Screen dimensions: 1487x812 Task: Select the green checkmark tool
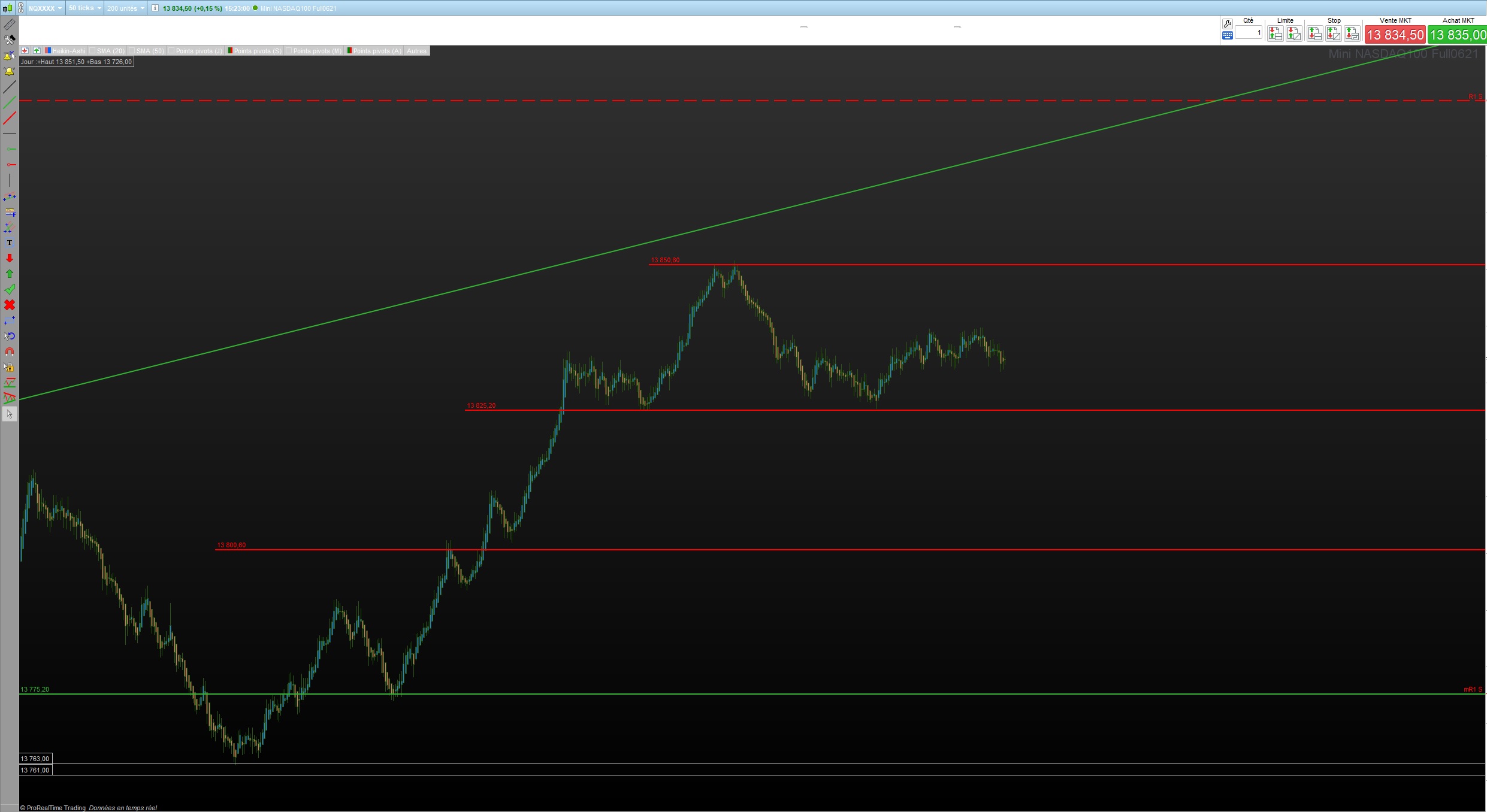pos(10,289)
